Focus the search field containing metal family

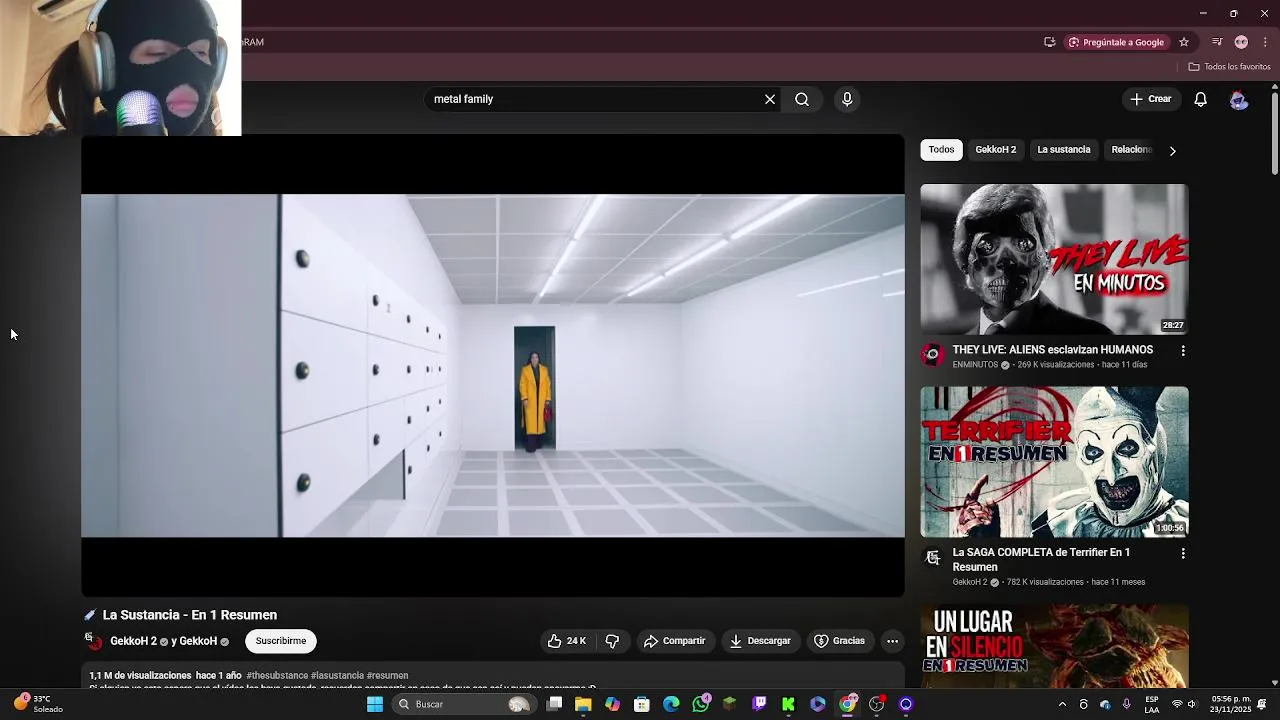[597, 99]
